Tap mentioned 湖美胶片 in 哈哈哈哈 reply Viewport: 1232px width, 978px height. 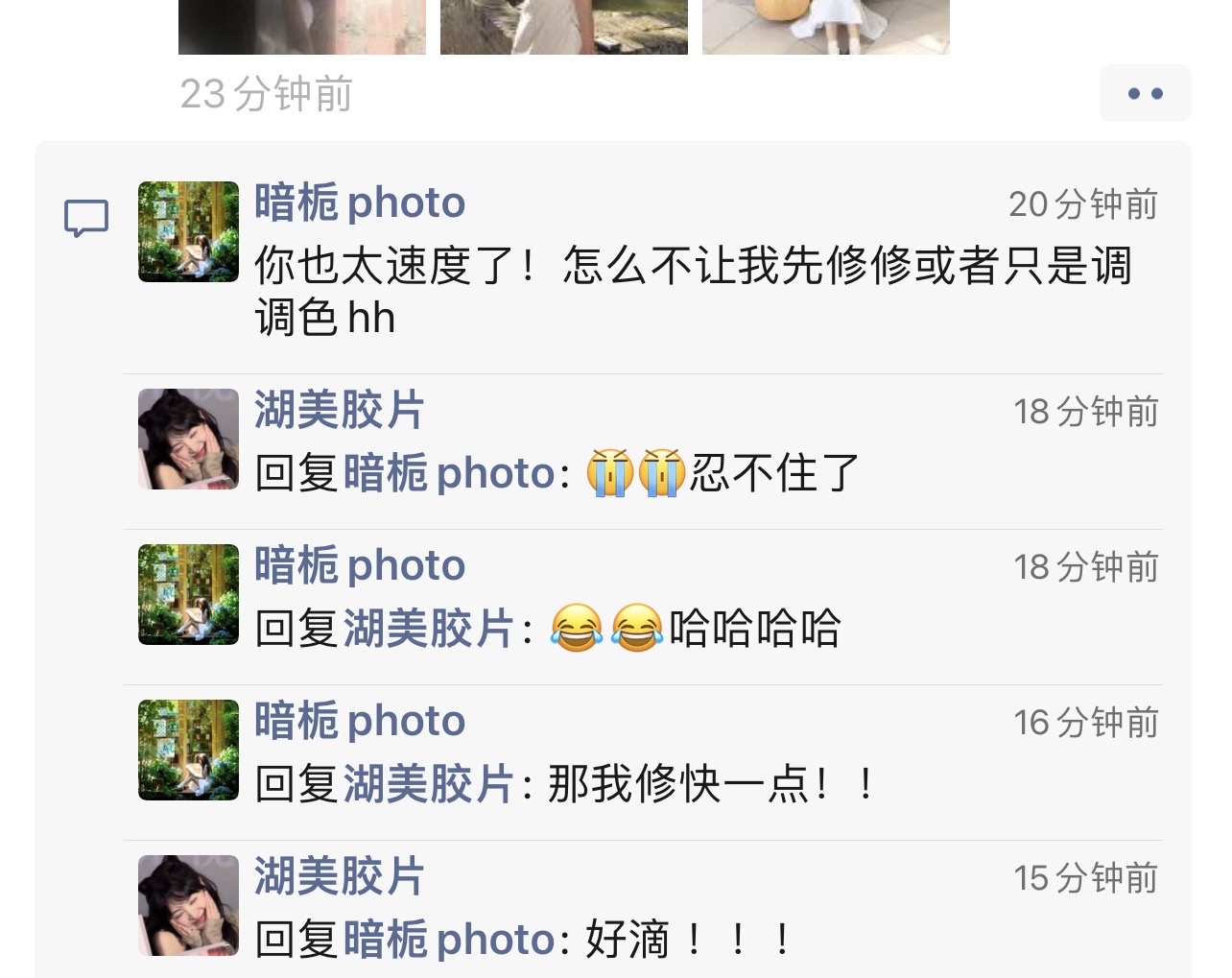[428, 629]
